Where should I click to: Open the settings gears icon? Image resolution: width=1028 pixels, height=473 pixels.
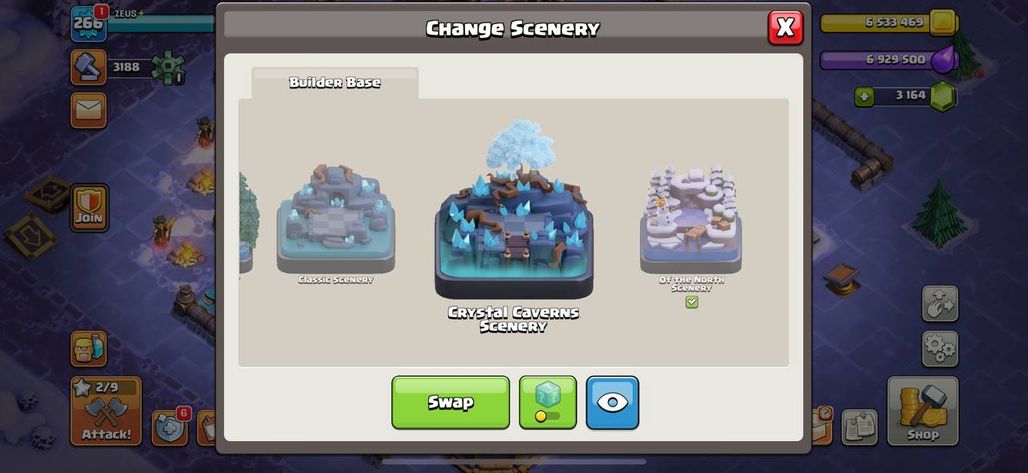pyautogui.click(x=939, y=348)
